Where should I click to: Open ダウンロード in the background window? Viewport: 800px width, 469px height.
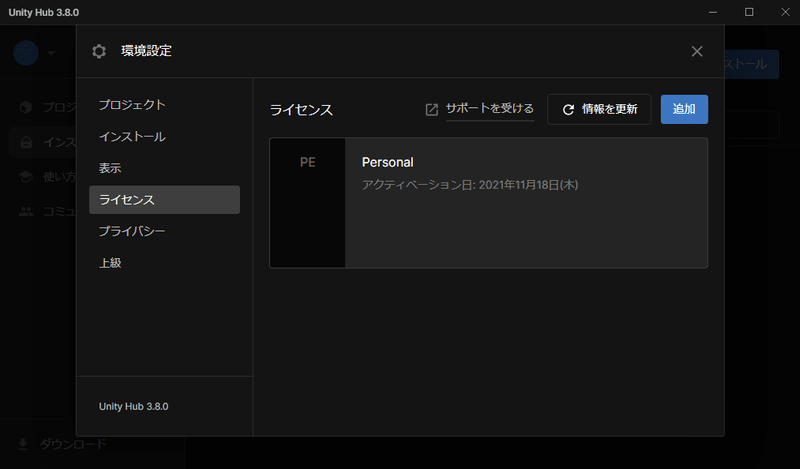tap(73, 444)
